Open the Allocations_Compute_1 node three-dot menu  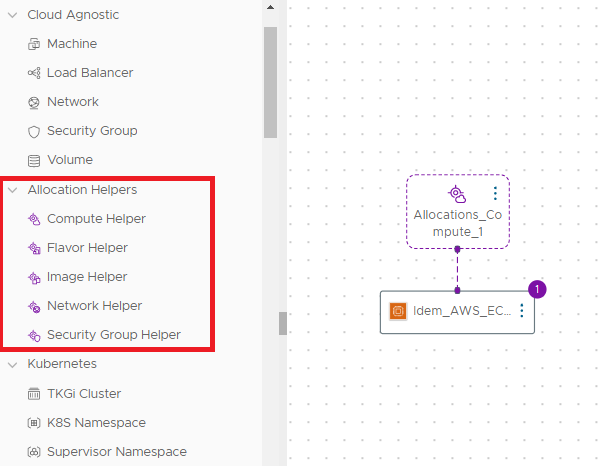point(495,193)
